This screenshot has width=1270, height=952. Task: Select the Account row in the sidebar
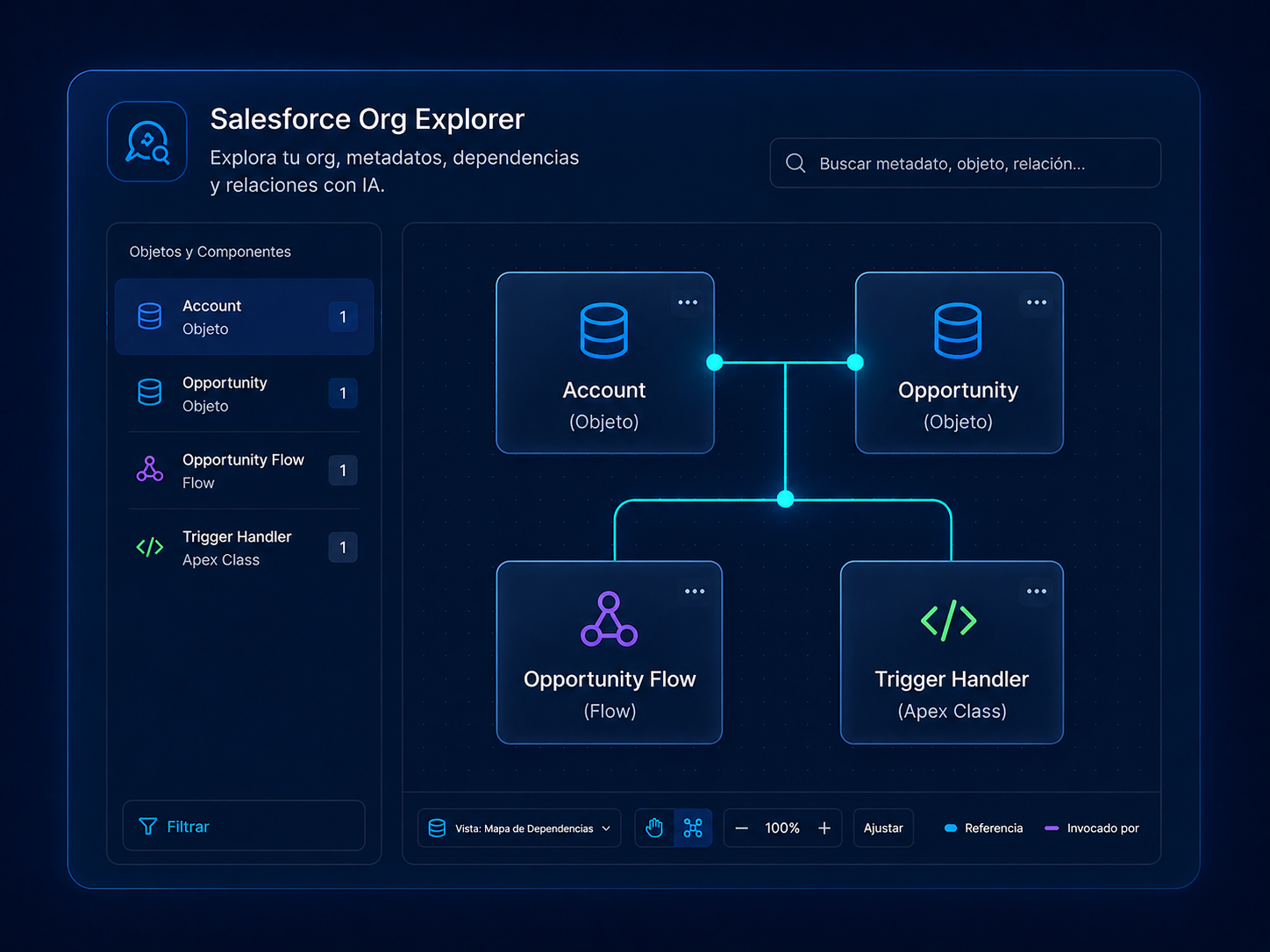244,316
